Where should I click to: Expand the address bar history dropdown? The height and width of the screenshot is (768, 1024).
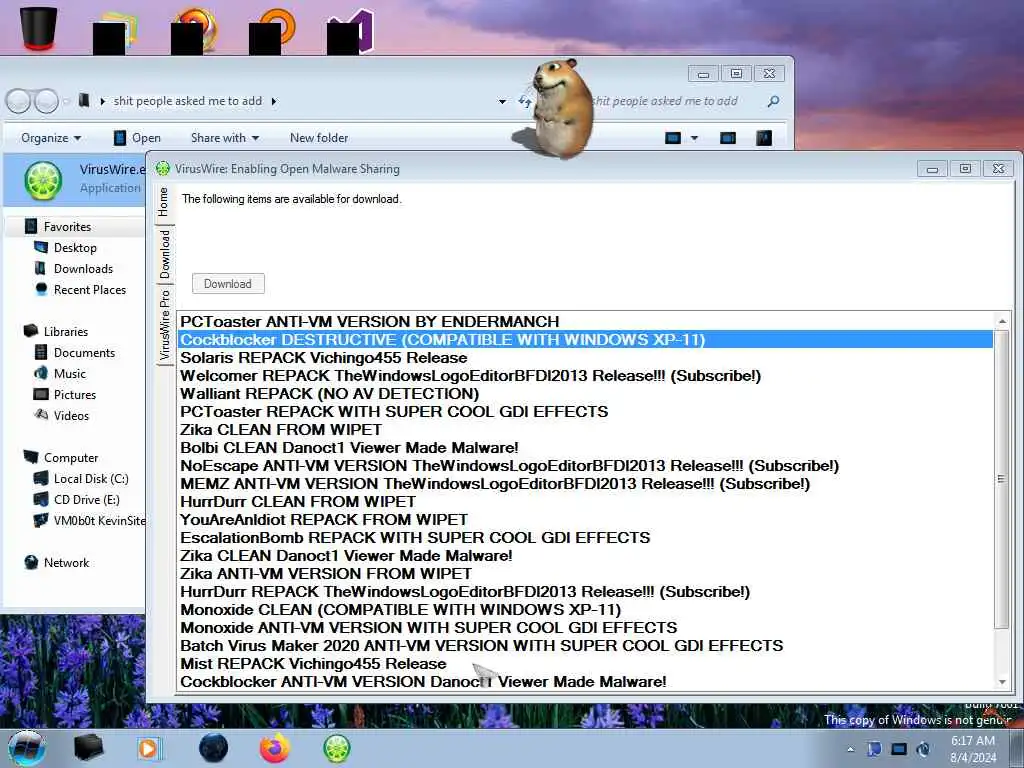tap(502, 102)
